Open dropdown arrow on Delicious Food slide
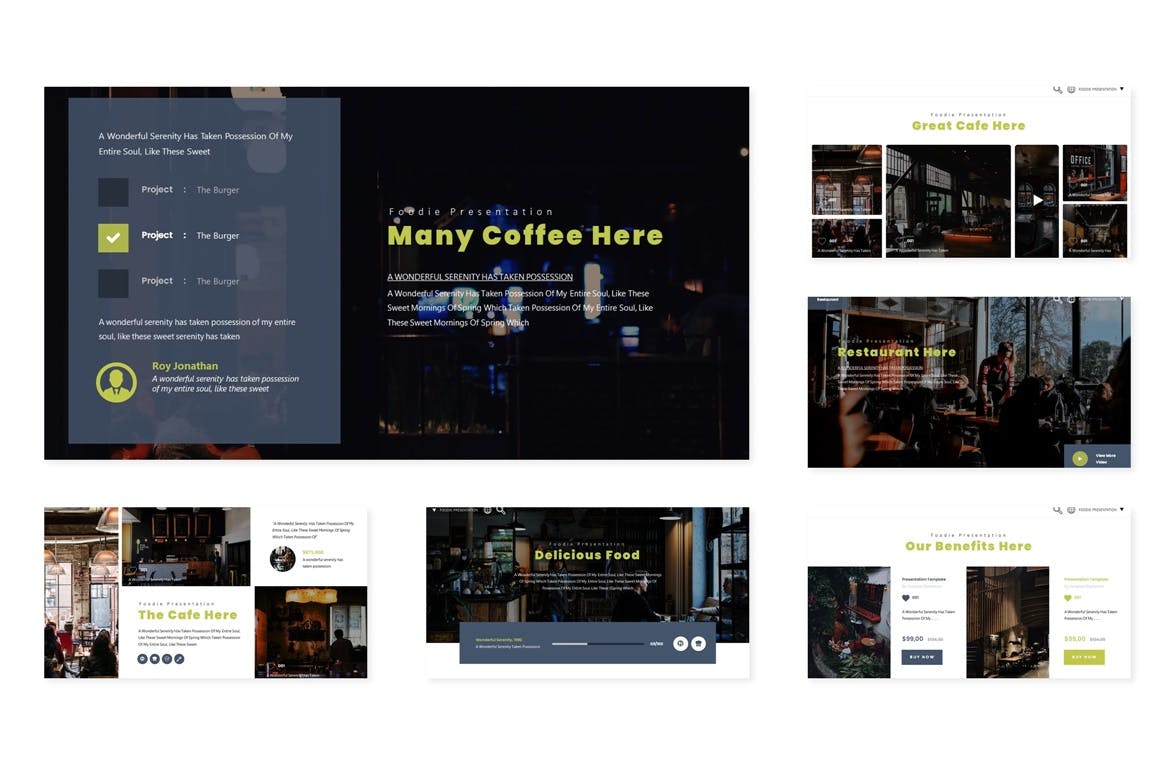This screenshot has width=1170, height=780. coord(435,510)
